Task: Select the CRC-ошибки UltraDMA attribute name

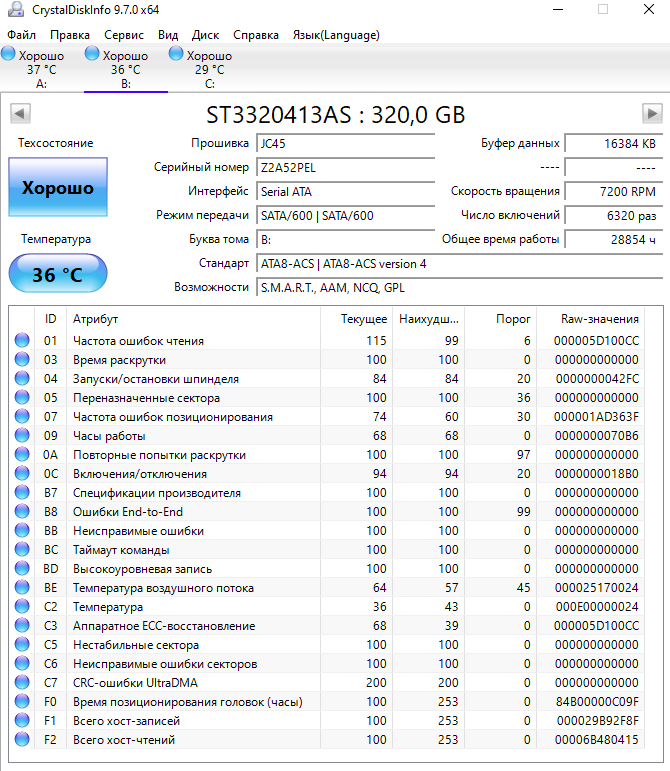Action: (135, 683)
